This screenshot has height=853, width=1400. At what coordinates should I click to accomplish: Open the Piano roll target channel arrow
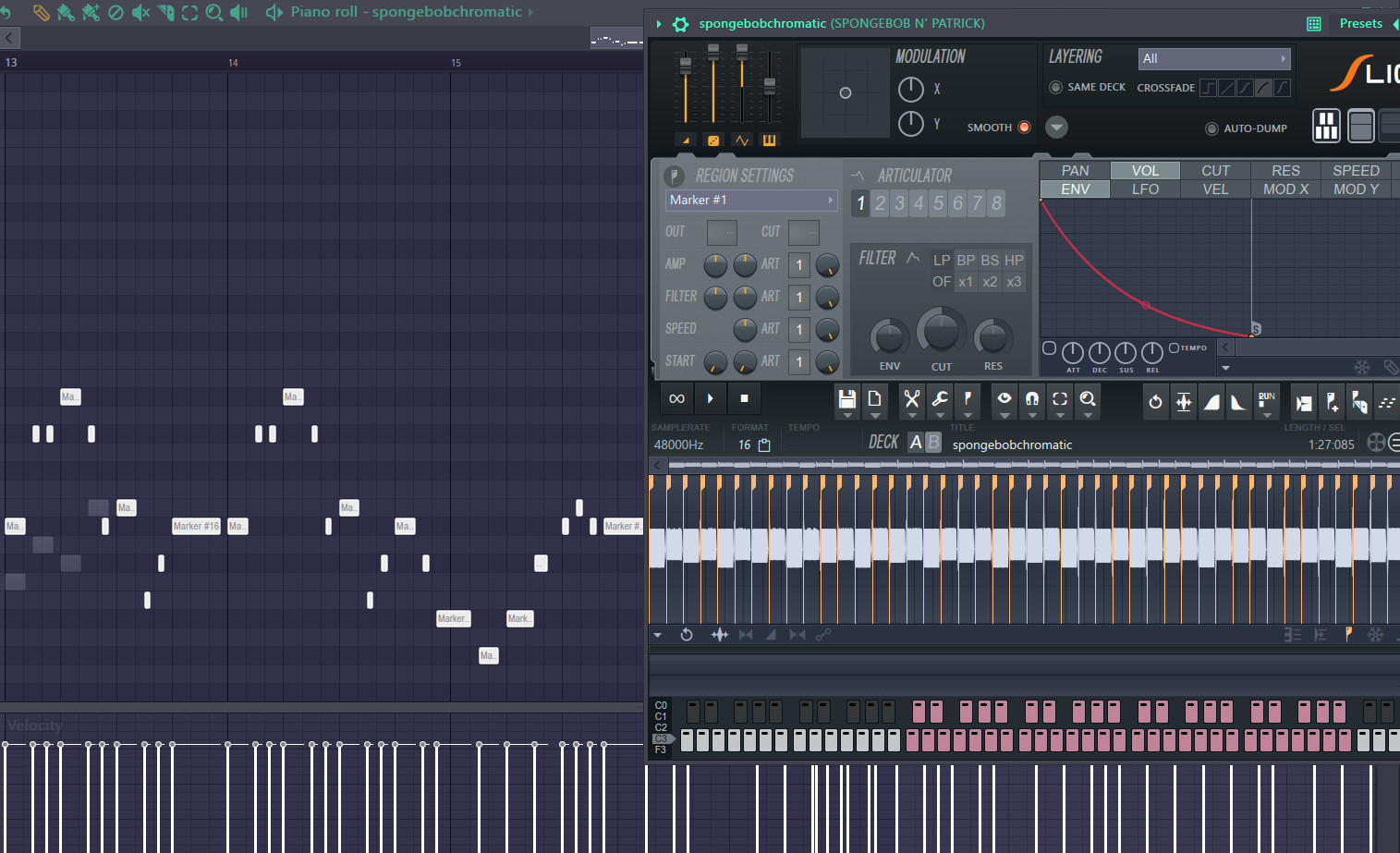[530, 12]
